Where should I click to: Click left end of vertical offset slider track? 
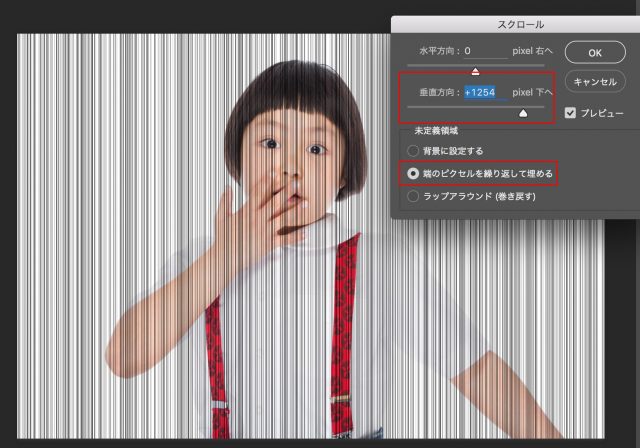click(408, 108)
